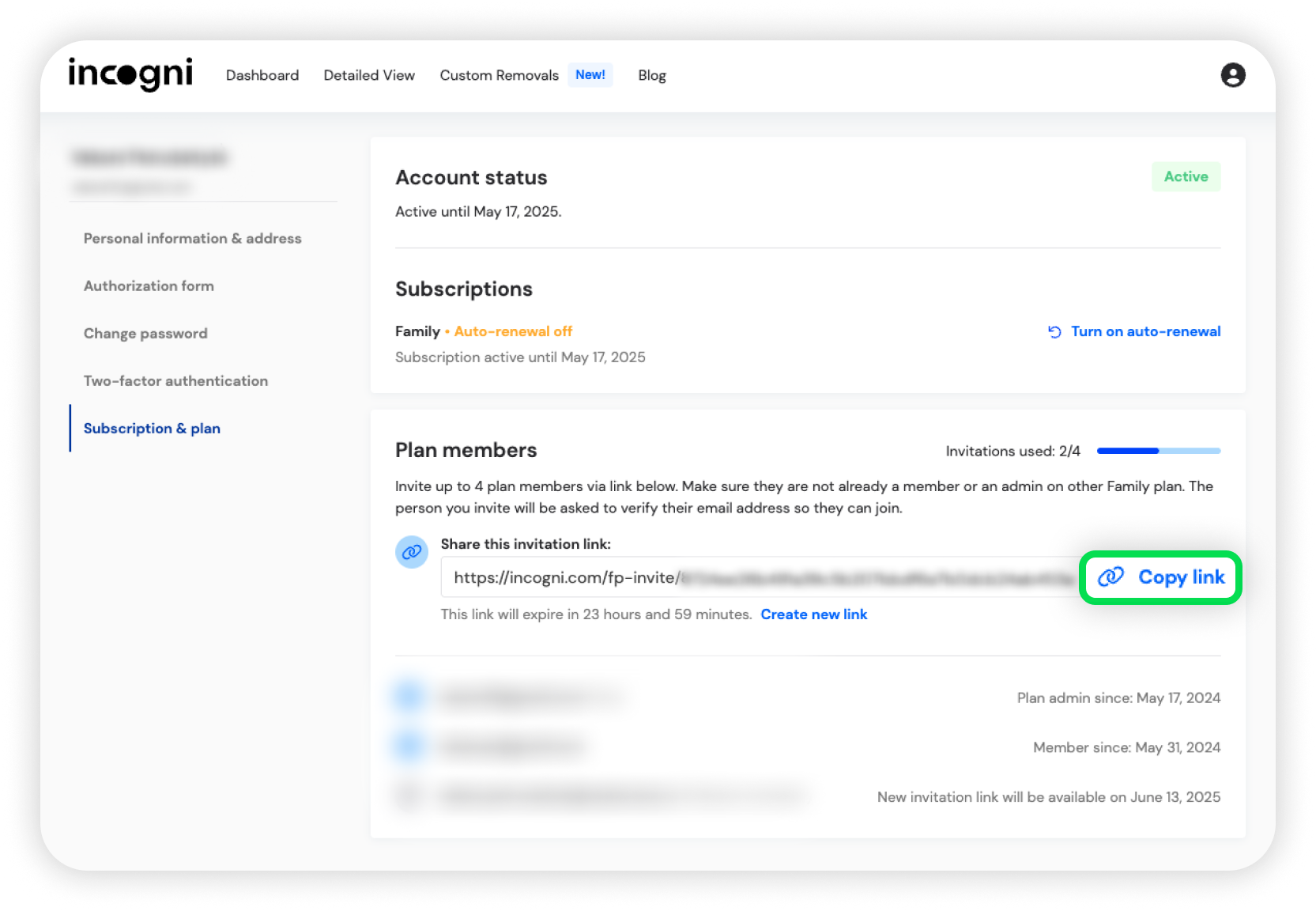Go to the Change password section

[145, 333]
